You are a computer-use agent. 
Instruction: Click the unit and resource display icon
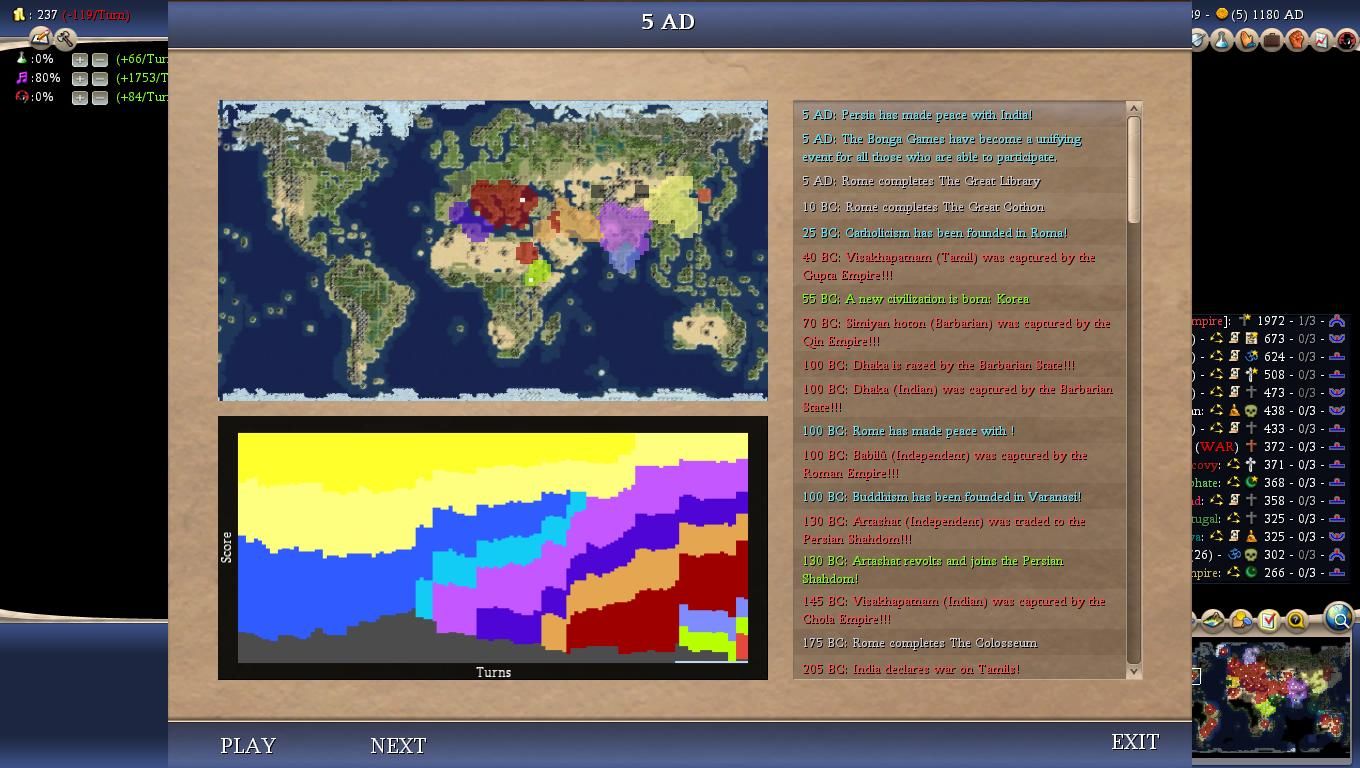[x=1241, y=620]
